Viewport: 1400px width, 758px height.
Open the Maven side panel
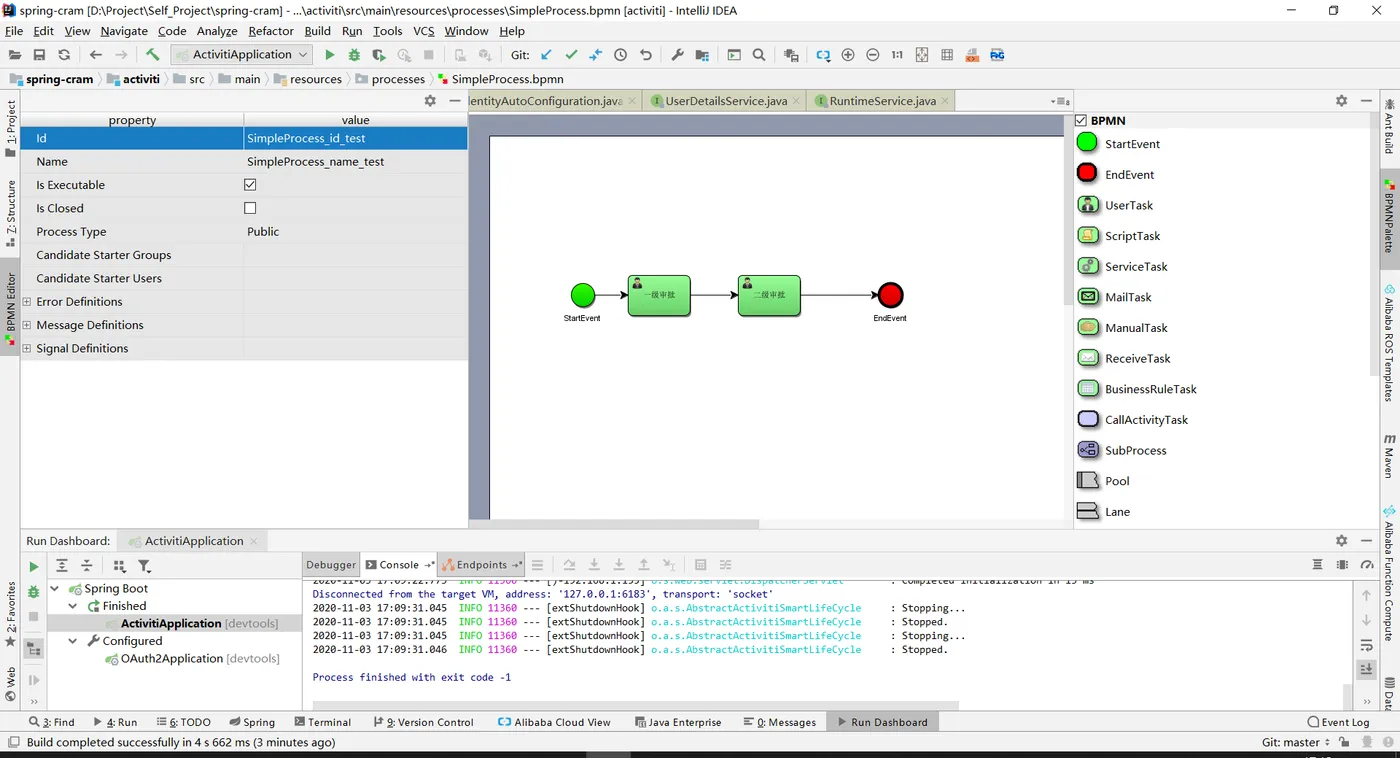1389,456
